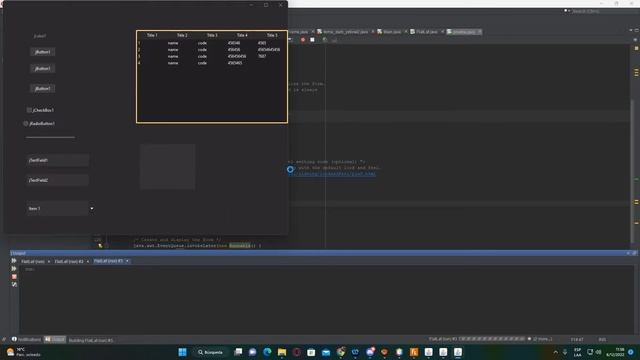Click the jTextField1 input field

tap(58, 160)
